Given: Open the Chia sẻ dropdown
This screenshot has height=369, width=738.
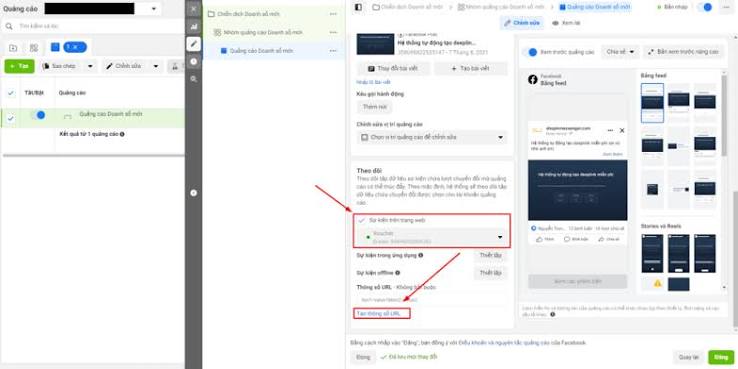Looking at the screenshot, I should click(x=620, y=52).
